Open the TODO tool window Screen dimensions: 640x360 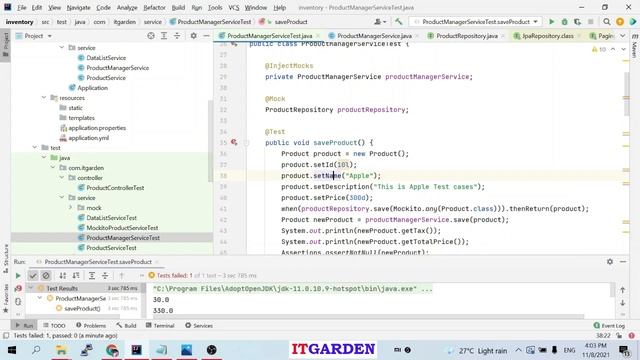pos(54,325)
